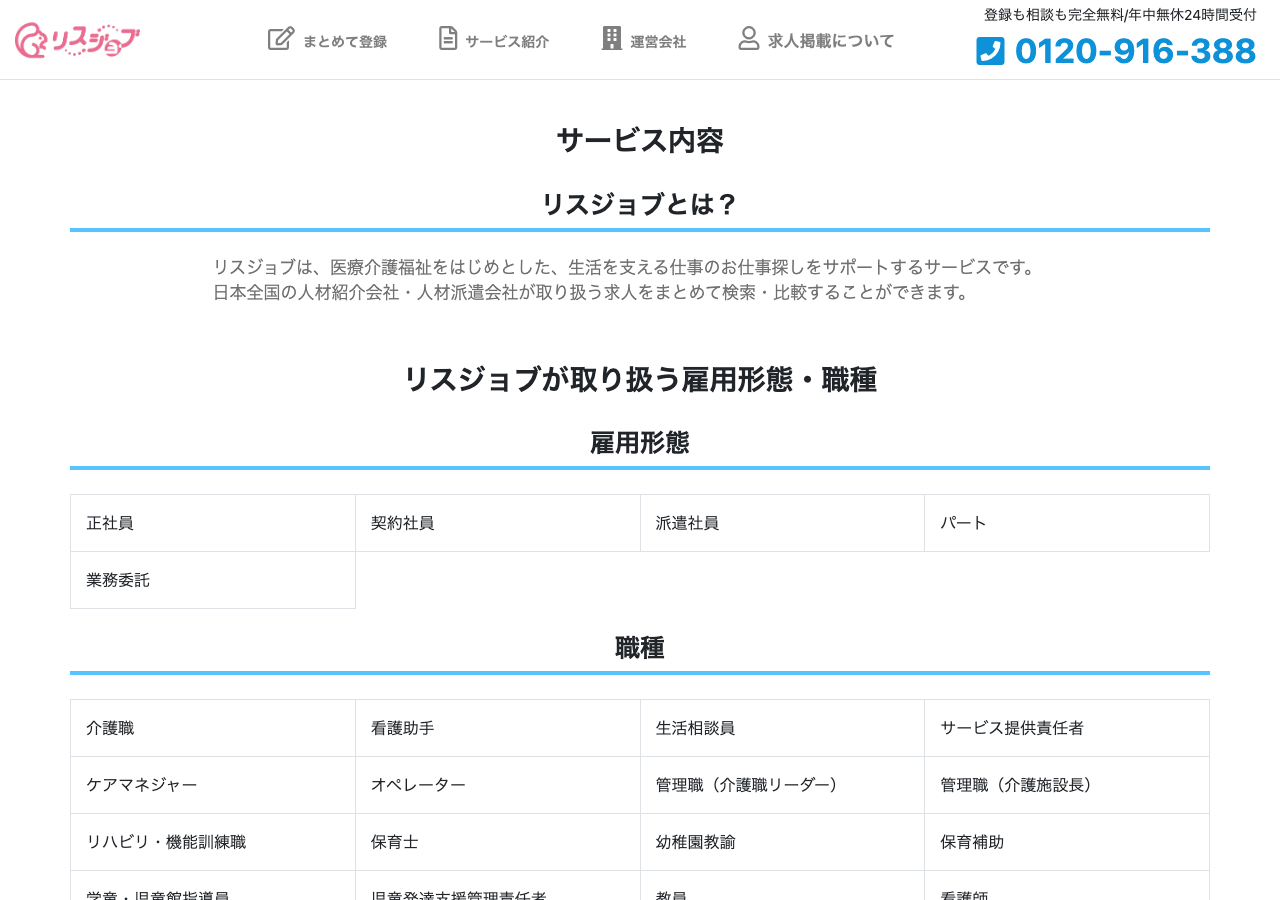Image resolution: width=1280 pixels, height=900 pixels.
Task: Click the building icon beside 運営会社
Action: 612,39
